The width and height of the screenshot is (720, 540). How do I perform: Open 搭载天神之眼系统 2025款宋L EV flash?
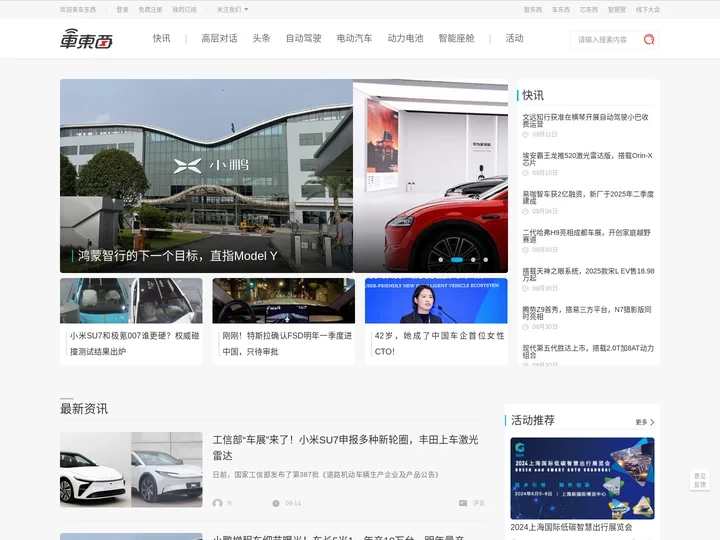coord(589,274)
